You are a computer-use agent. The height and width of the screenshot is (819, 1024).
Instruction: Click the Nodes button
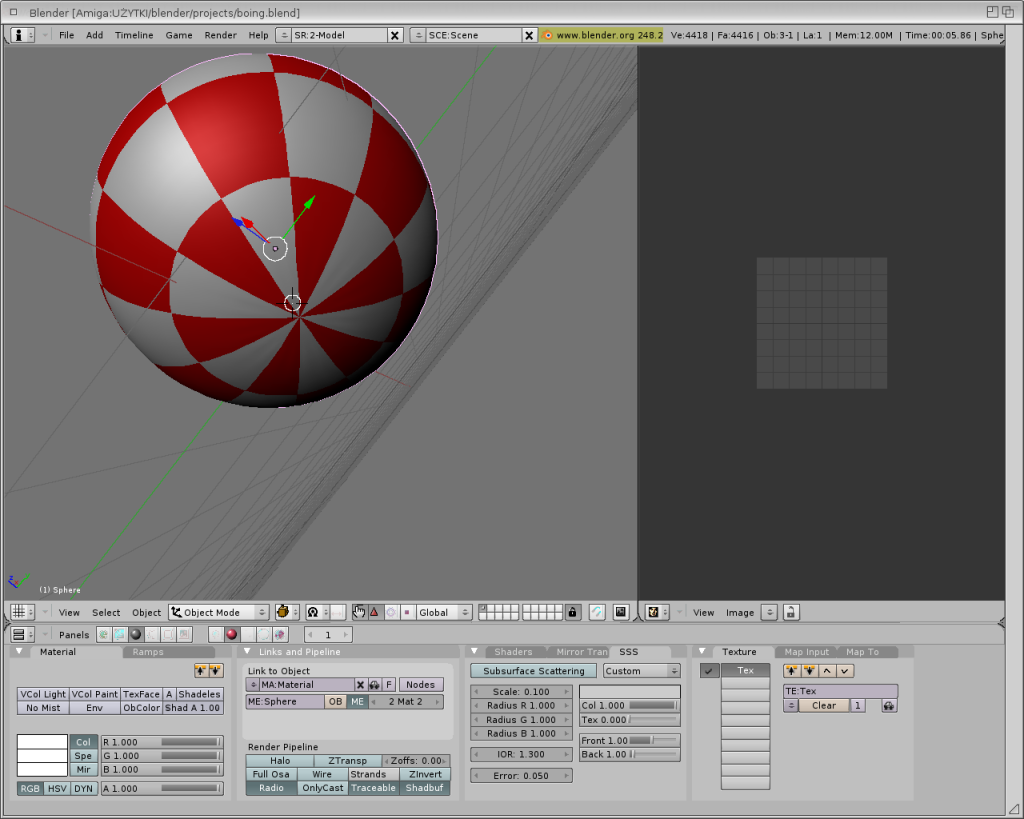421,684
